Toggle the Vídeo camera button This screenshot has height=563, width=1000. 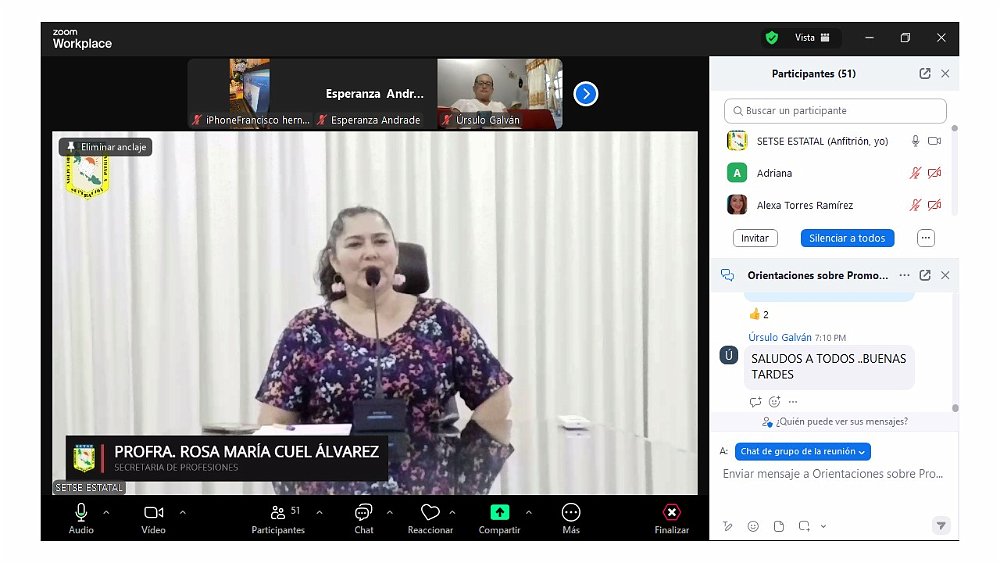tap(153, 513)
